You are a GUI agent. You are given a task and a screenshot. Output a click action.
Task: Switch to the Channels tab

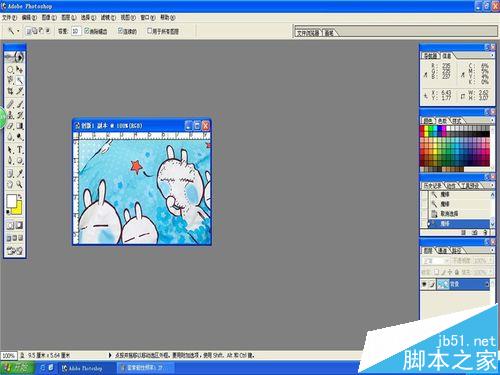tap(443, 250)
